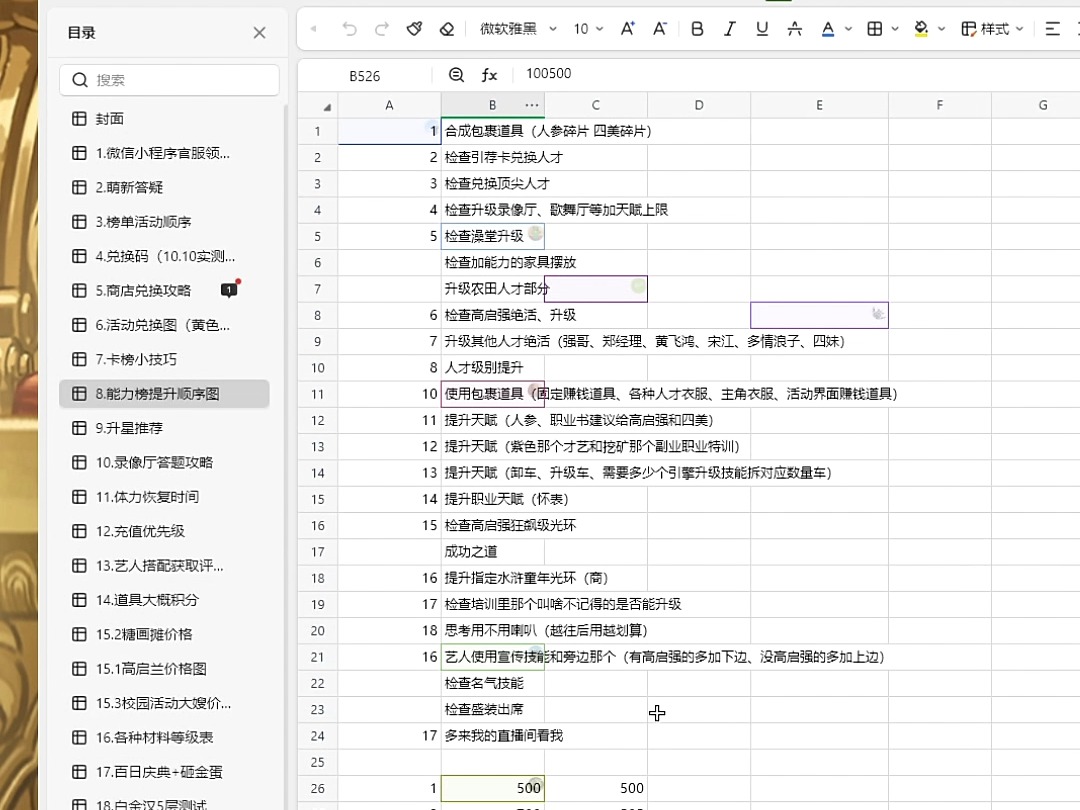Clear formatting with the eraser icon

[447, 29]
